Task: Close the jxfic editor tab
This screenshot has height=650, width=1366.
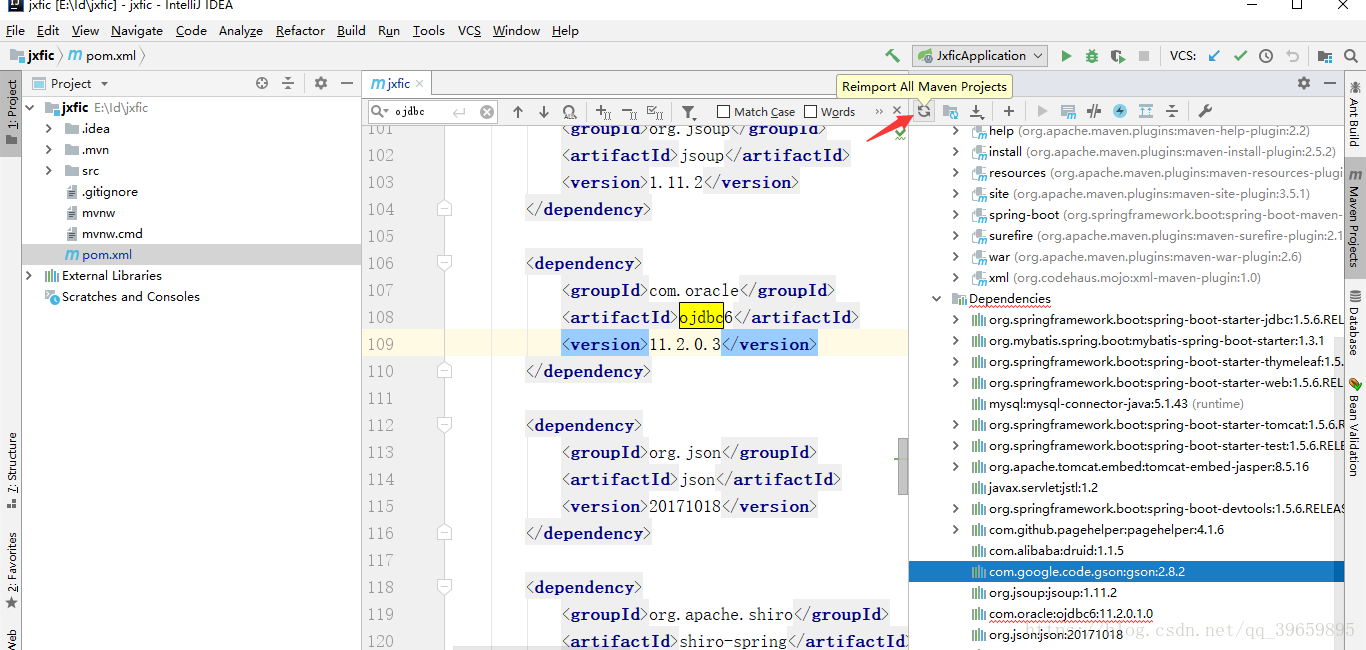Action: point(420,84)
